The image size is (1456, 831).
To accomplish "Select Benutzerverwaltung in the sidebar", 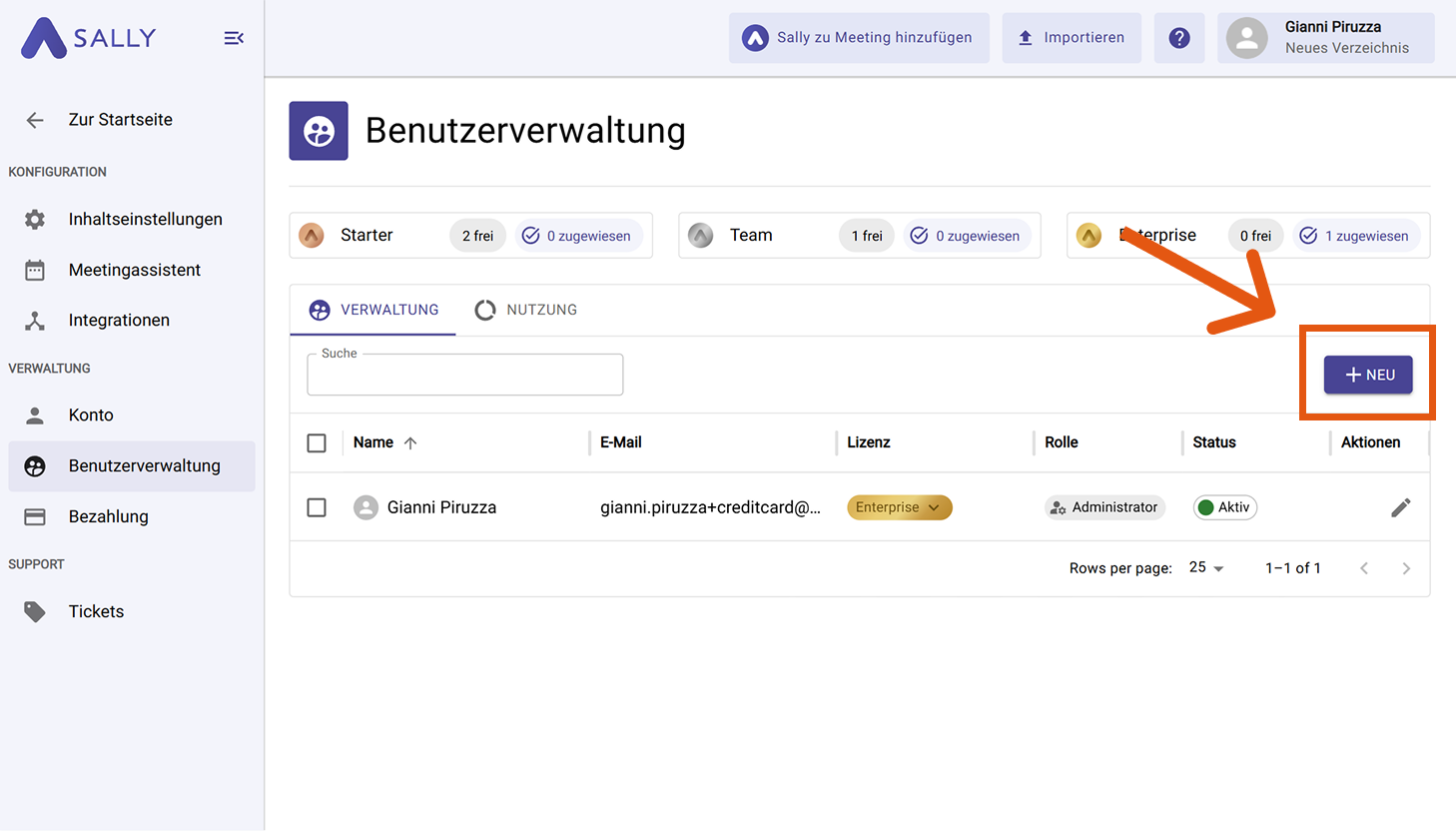I will coord(132,465).
